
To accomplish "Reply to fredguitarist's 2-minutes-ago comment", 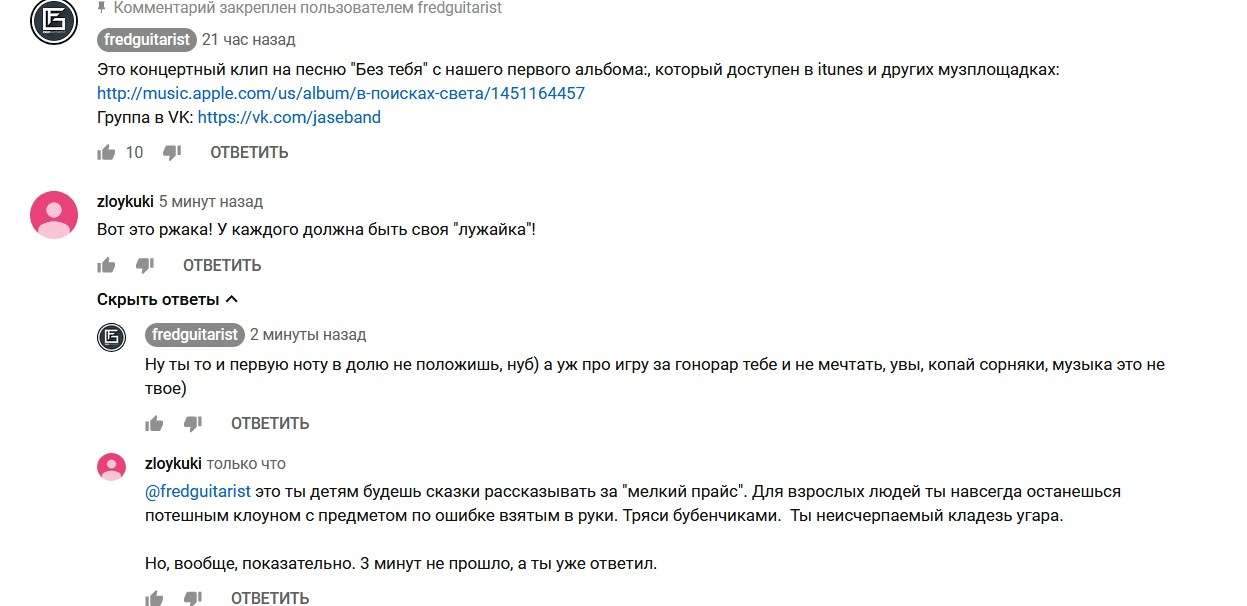I will coord(270,423).
